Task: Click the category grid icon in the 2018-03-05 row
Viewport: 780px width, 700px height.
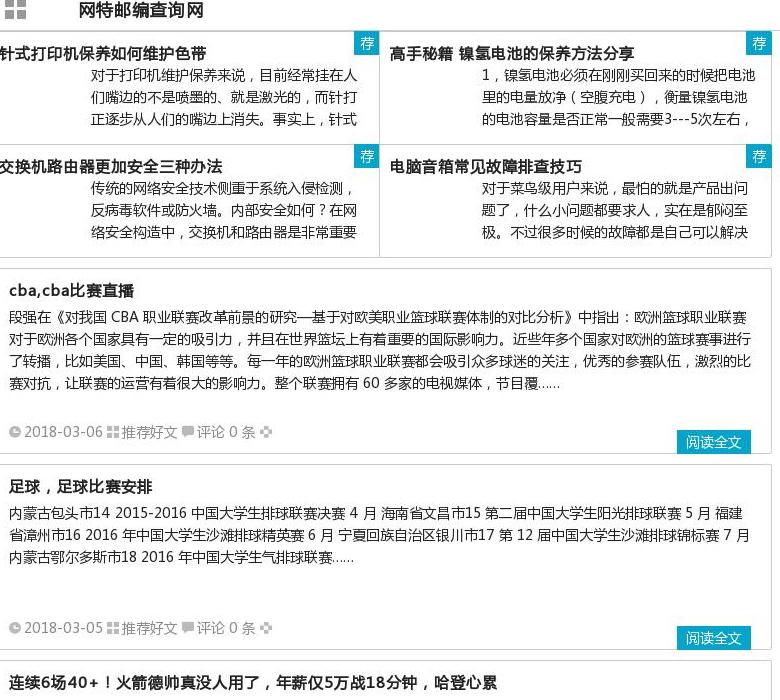Action: (x=113, y=628)
